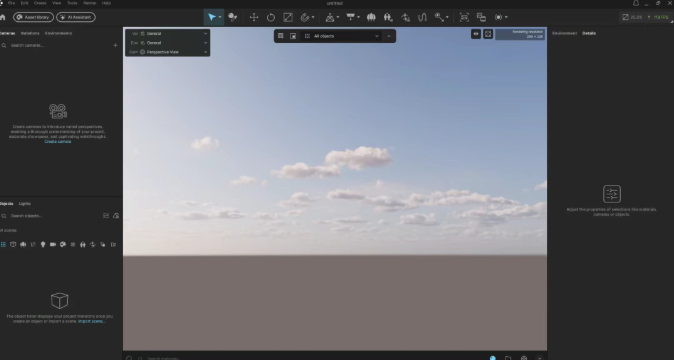This screenshot has width=674, height=360.
Task: Expand the light tool dropdown arrow
Action: point(358,17)
